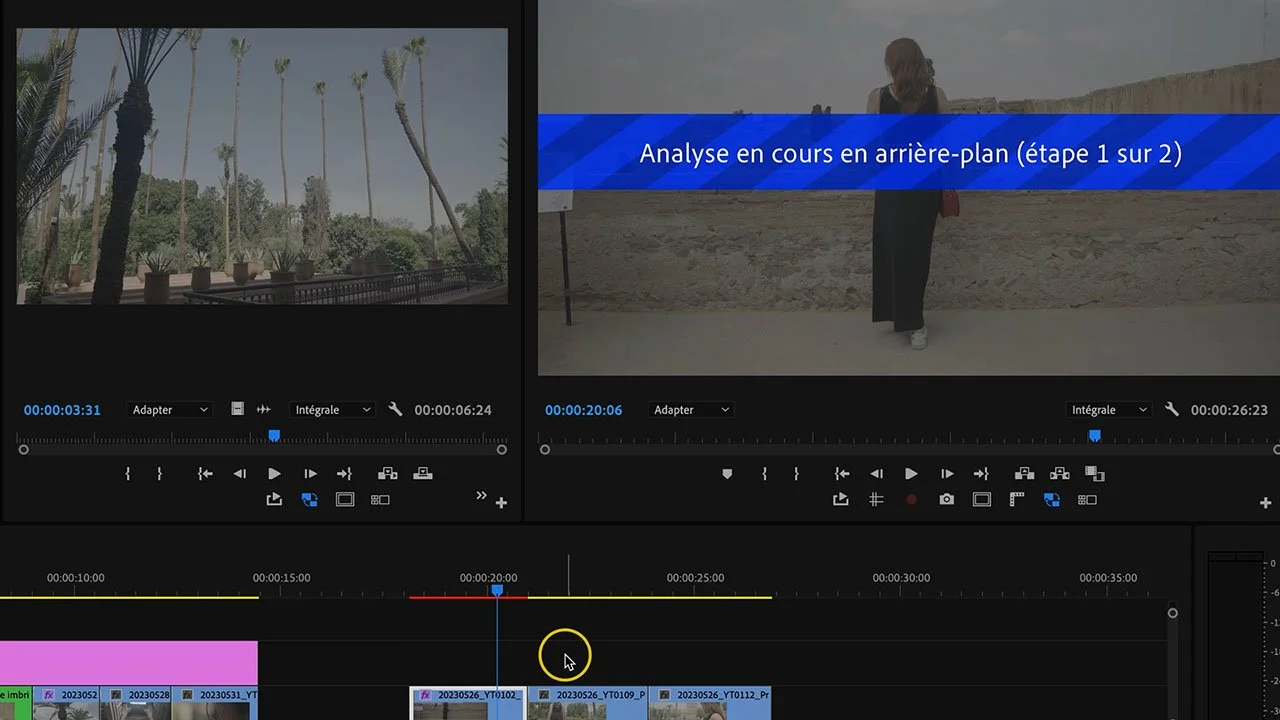Click the Insert edit button in Source monitor
The image size is (1280, 720).
(388, 474)
